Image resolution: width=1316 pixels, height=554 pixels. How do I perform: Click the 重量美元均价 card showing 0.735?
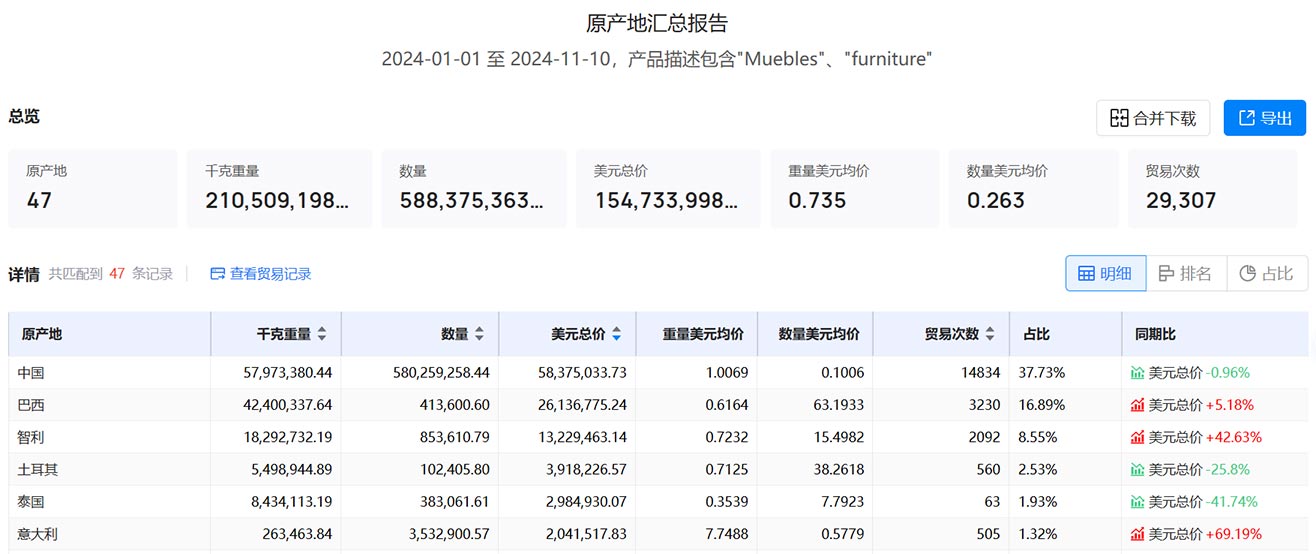coord(855,188)
